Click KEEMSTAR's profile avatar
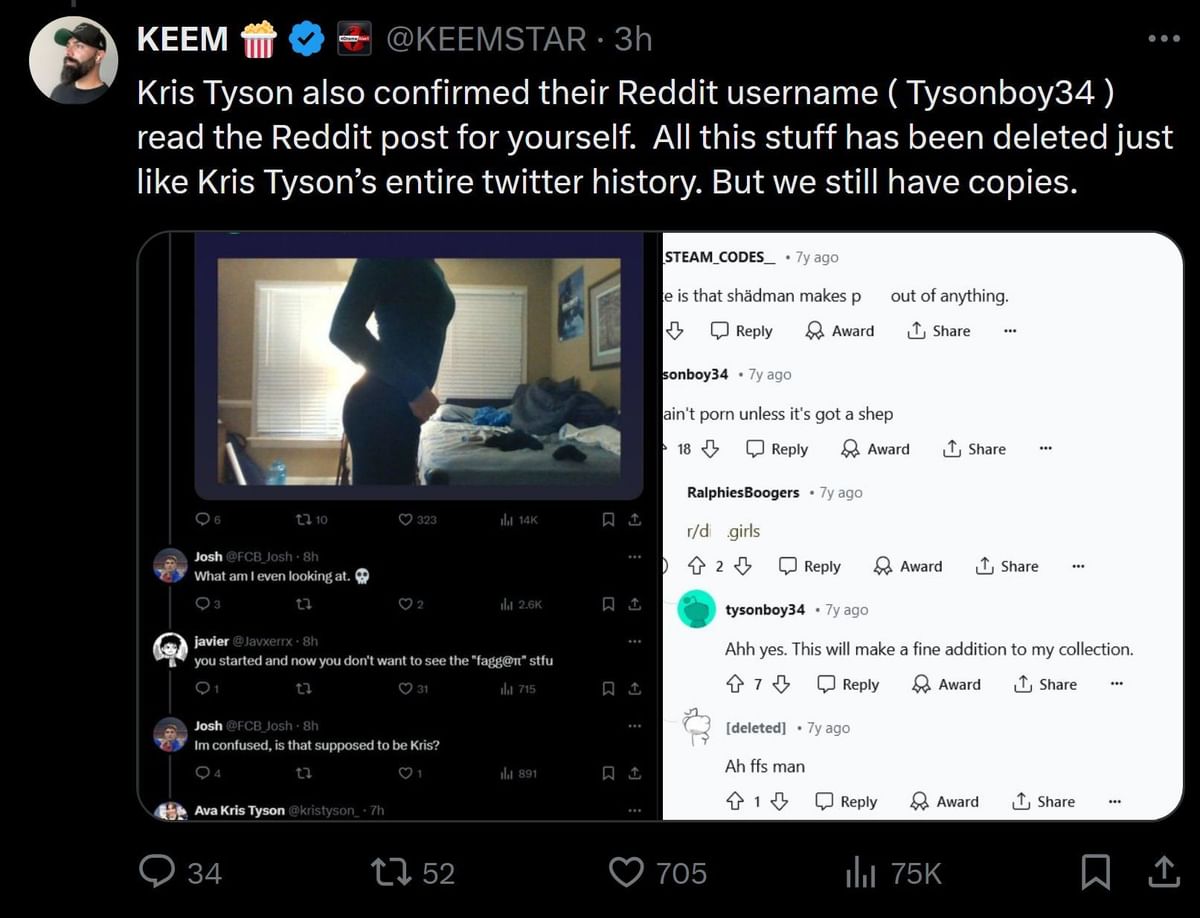Viewport: 1200px width, 918px height. pyautogui.click(x=74, y=59)
